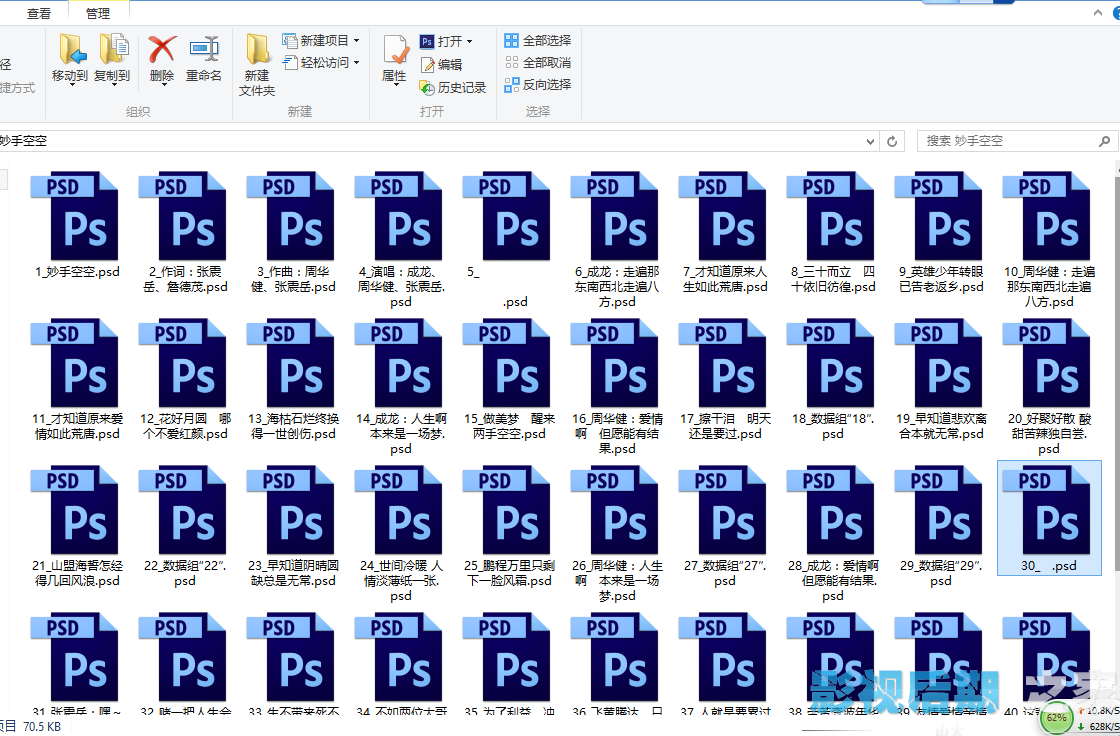Select file 29_数据组"29".psd
Image resolution: width=1120 pixels, height=736 pixels.
tap(940, 526)
